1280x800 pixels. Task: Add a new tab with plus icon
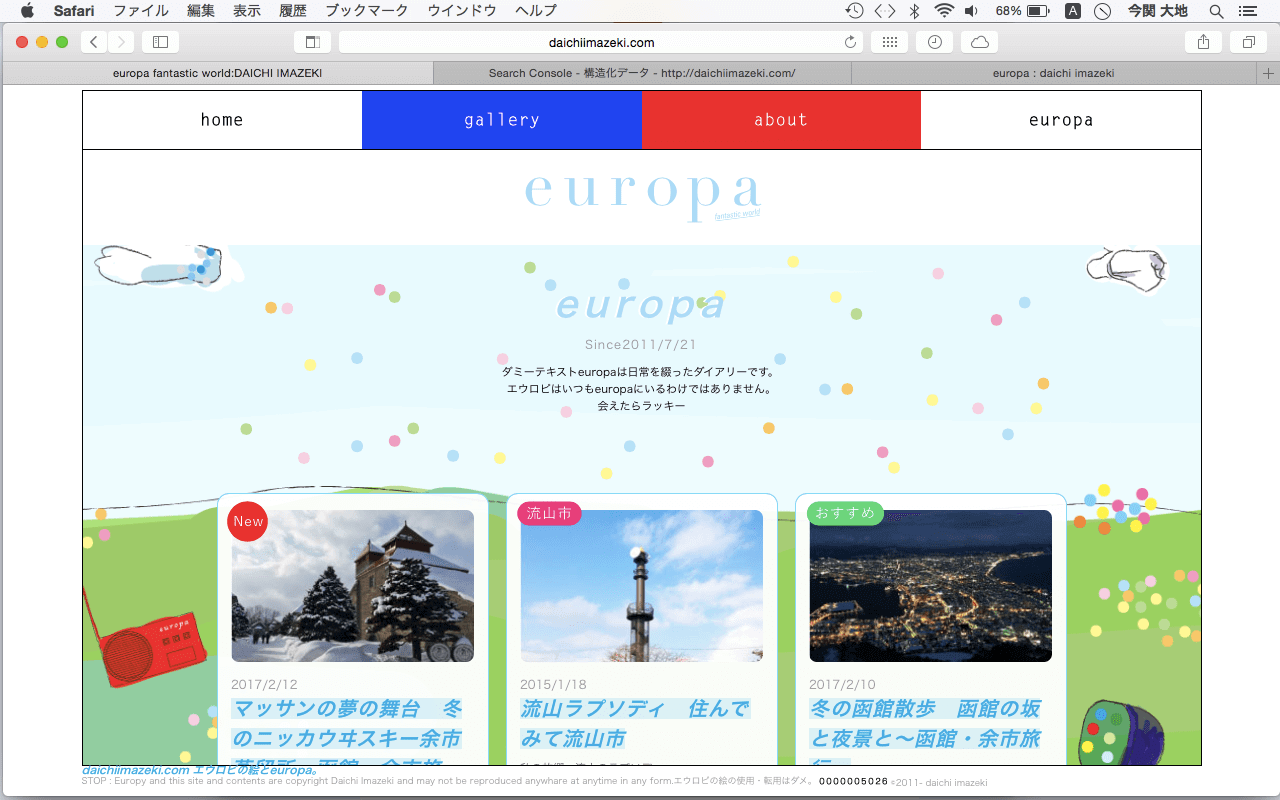[1268, 73]
